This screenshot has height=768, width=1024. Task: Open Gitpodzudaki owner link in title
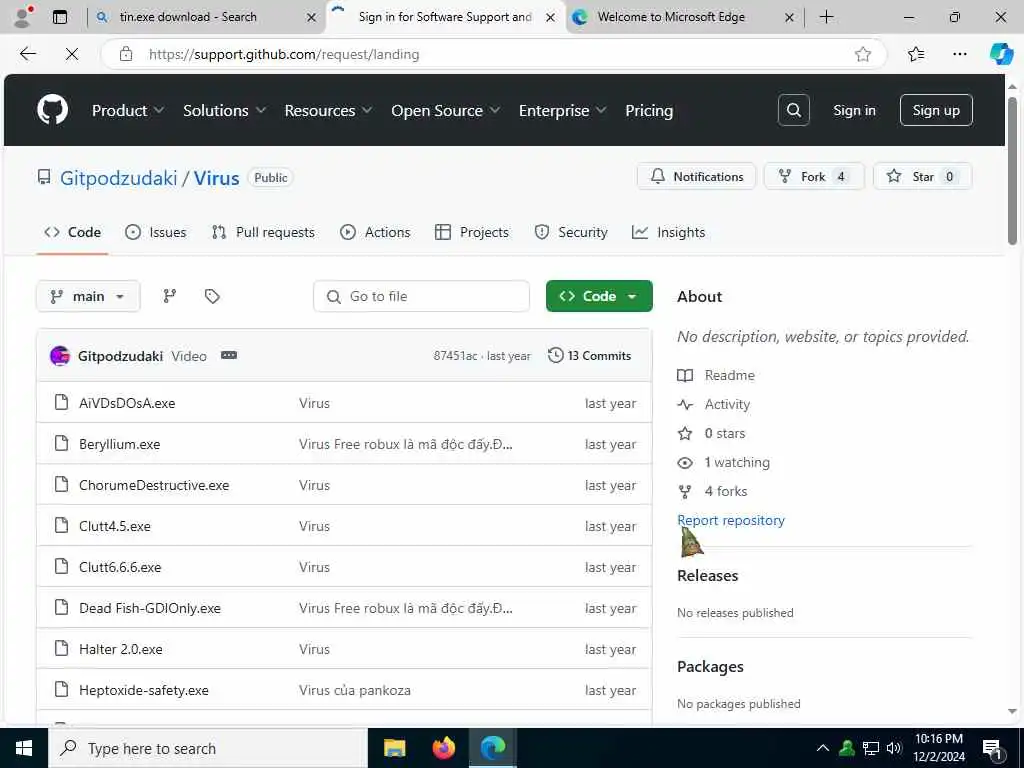click(x=118, y=178)
